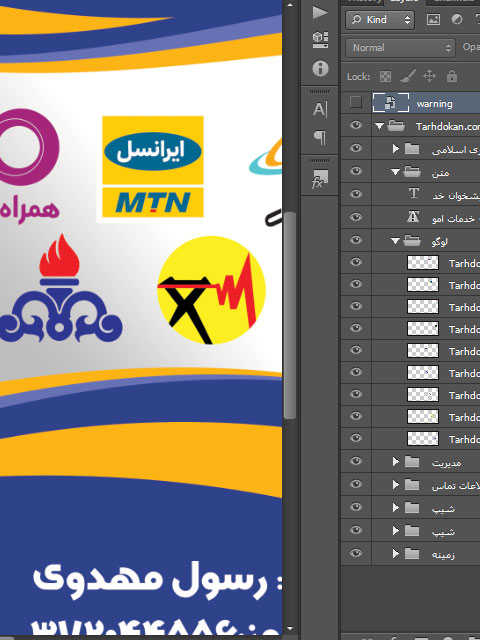Expand the زمینه group

[x=396, y=553]
